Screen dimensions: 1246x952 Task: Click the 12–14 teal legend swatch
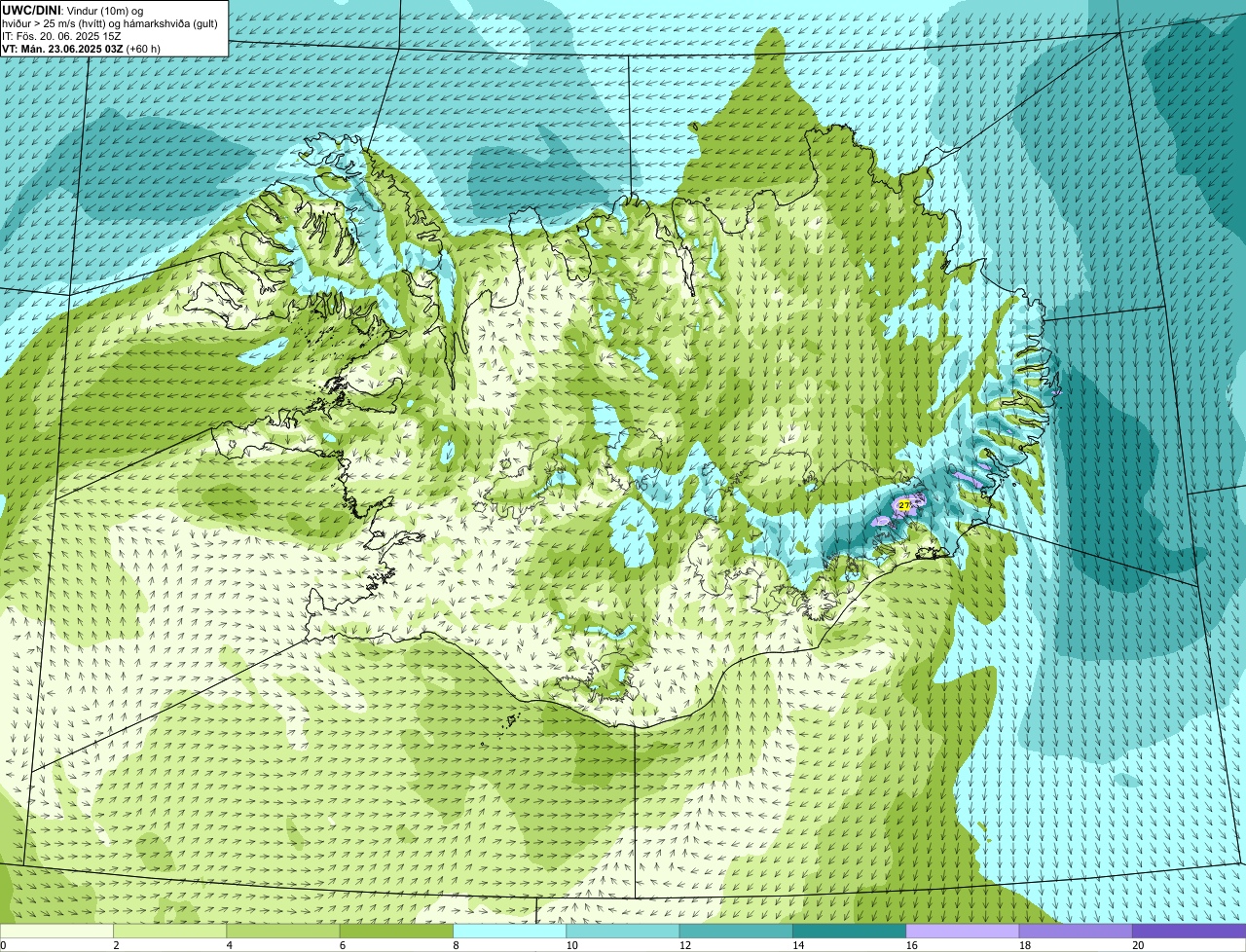(x=736, y=932)
